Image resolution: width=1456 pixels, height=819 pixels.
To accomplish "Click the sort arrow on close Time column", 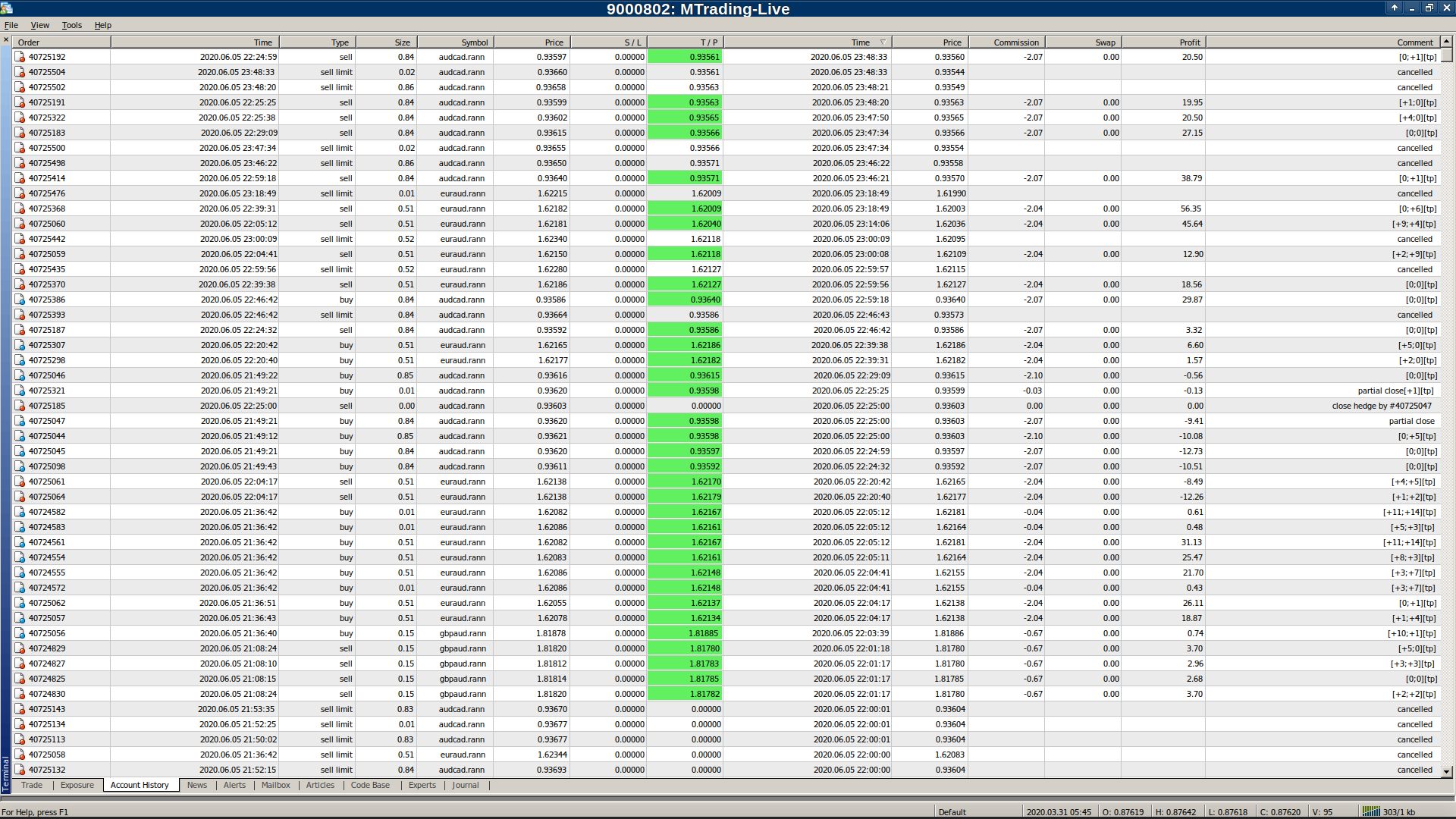I will [883, 42].
